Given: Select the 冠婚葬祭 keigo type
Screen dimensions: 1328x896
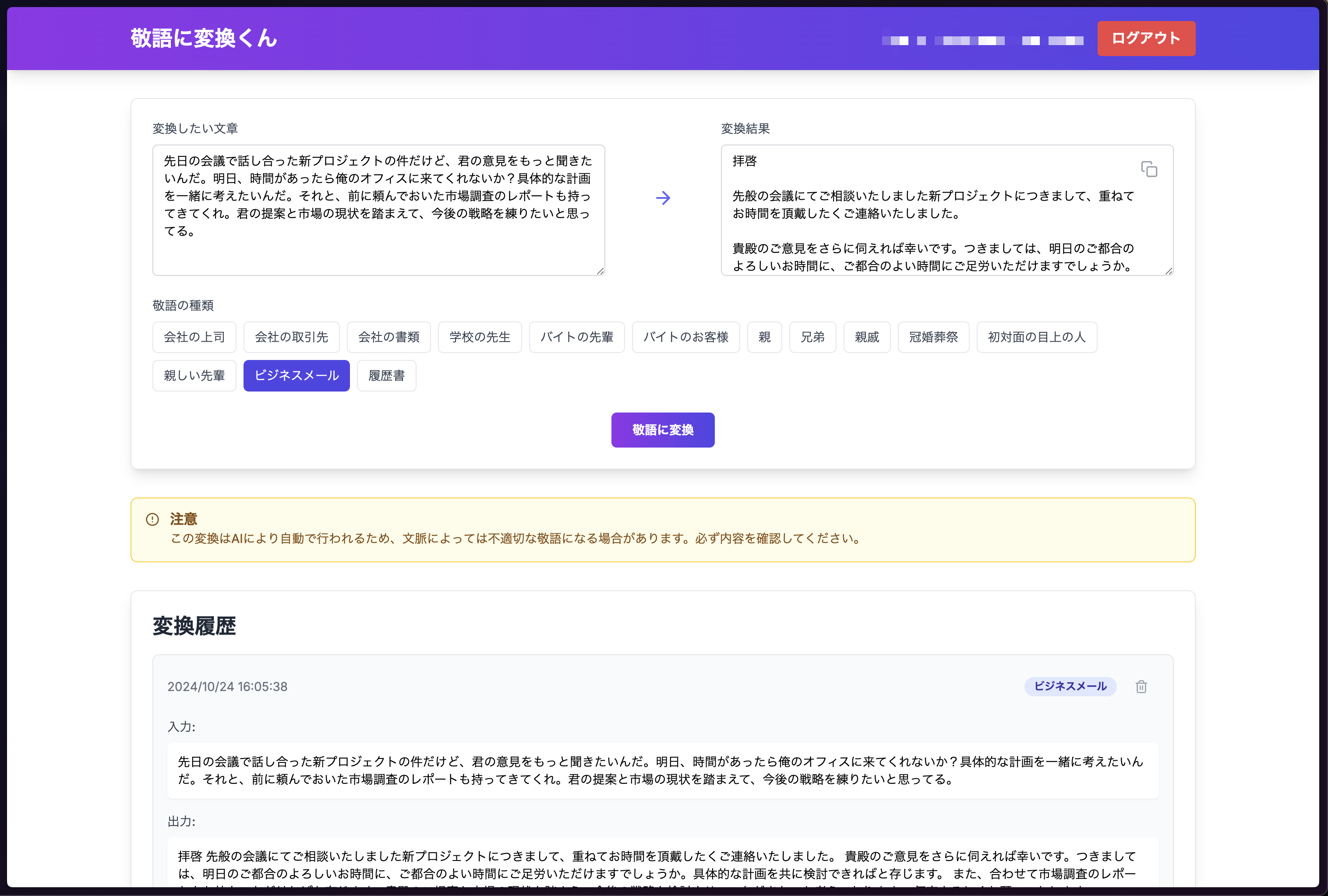Looking at the screenshot, I should 933,337.
